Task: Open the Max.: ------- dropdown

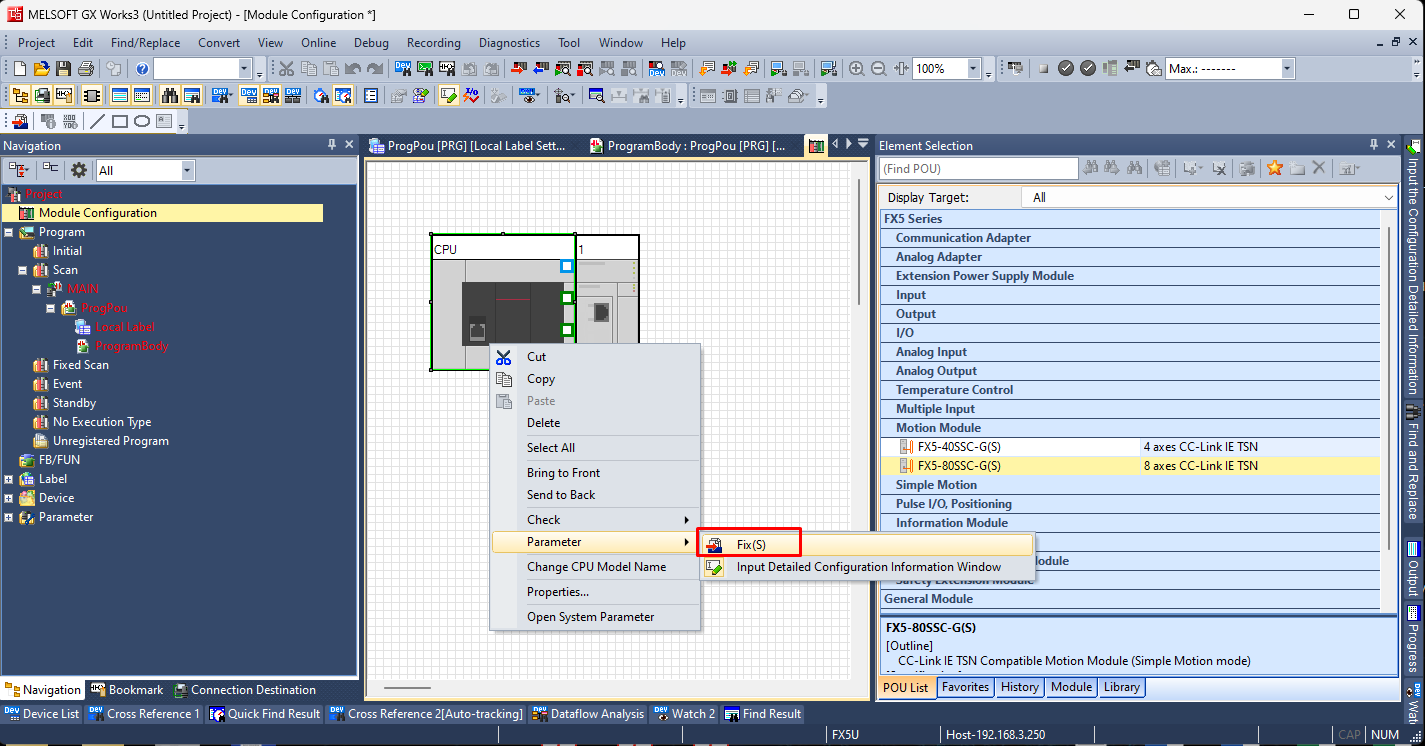Action: [1287, 69]
